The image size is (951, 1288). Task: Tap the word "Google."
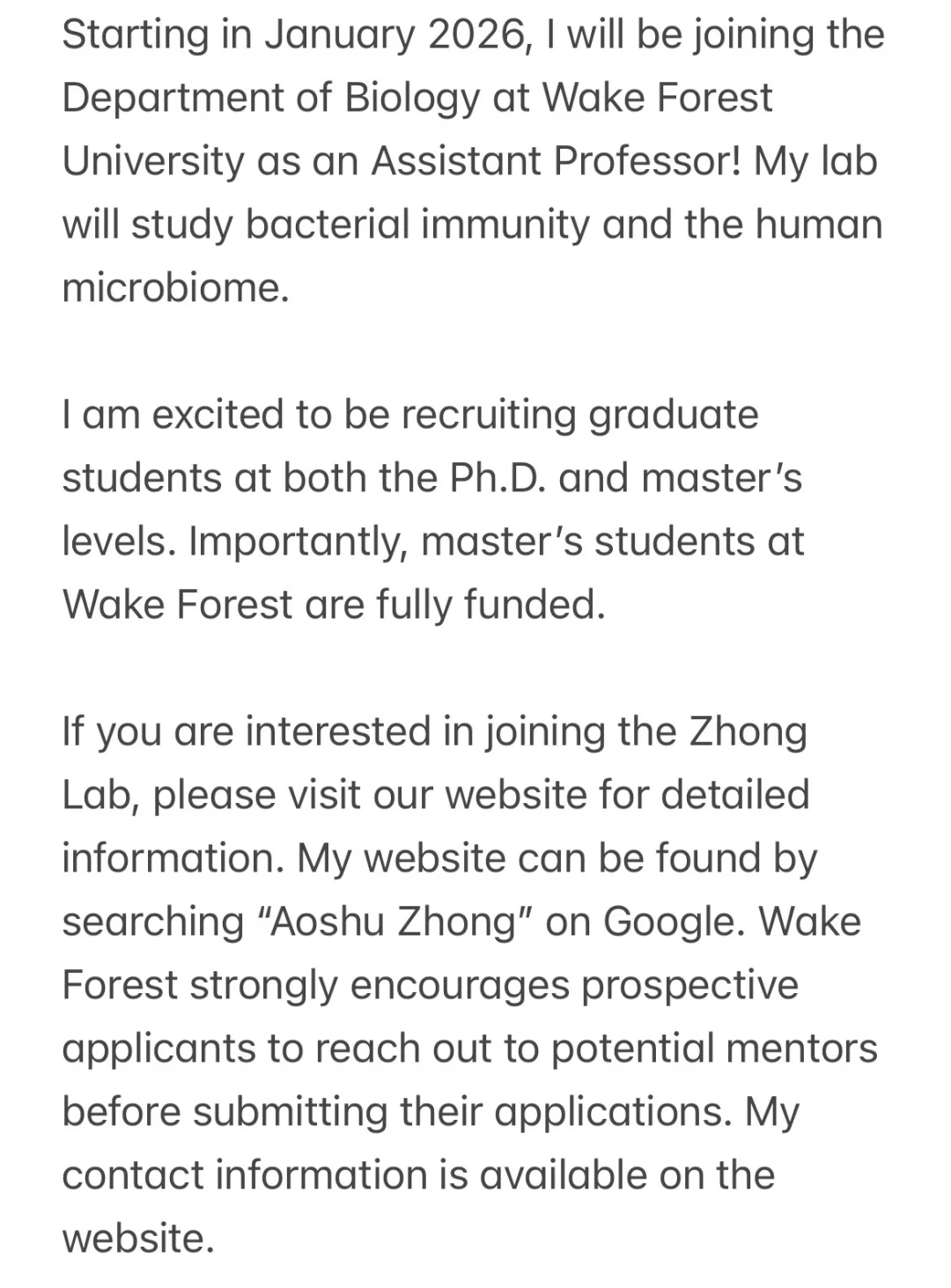(x=675, y=923)
